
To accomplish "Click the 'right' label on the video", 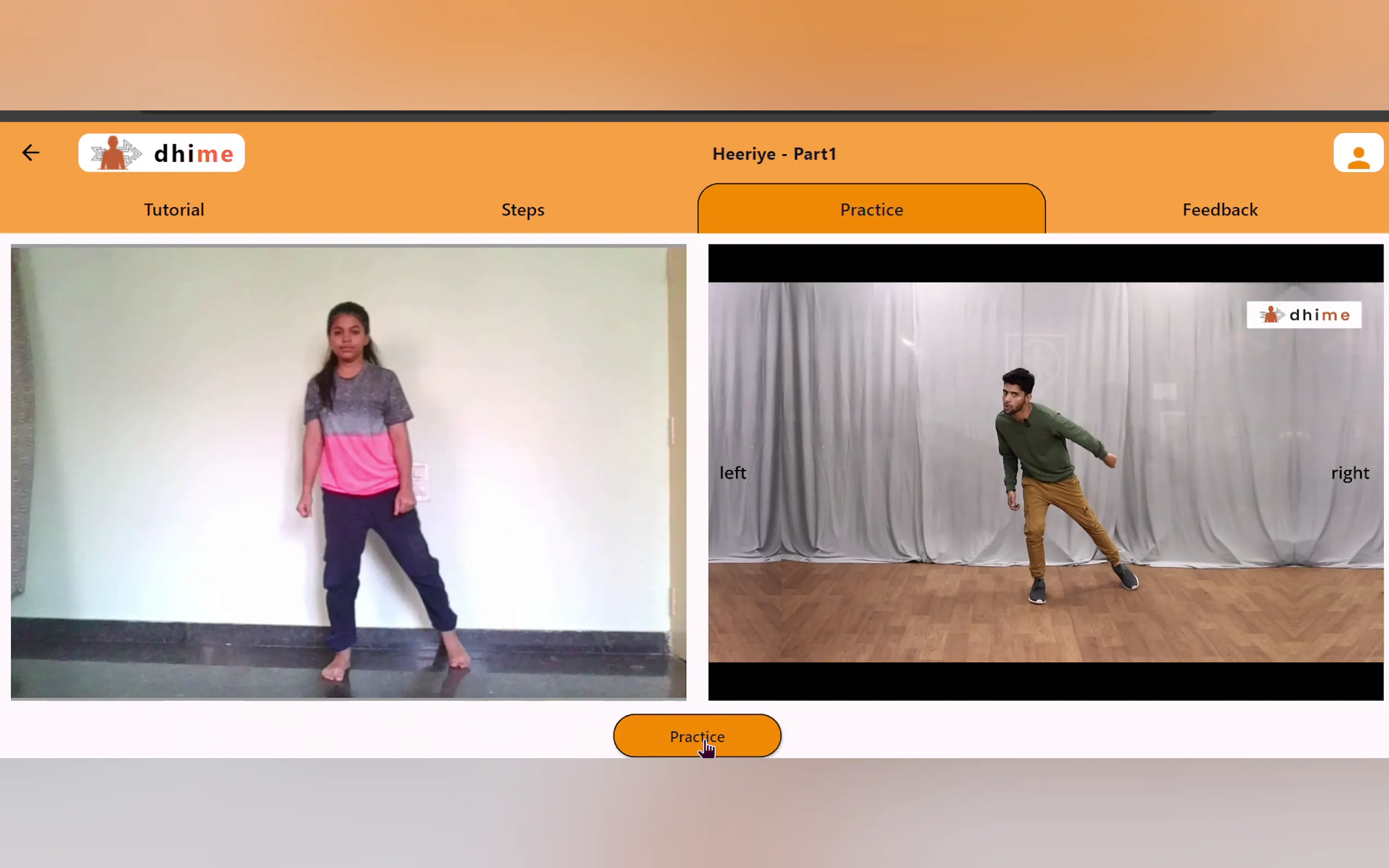I will (x=1350, y=472).
